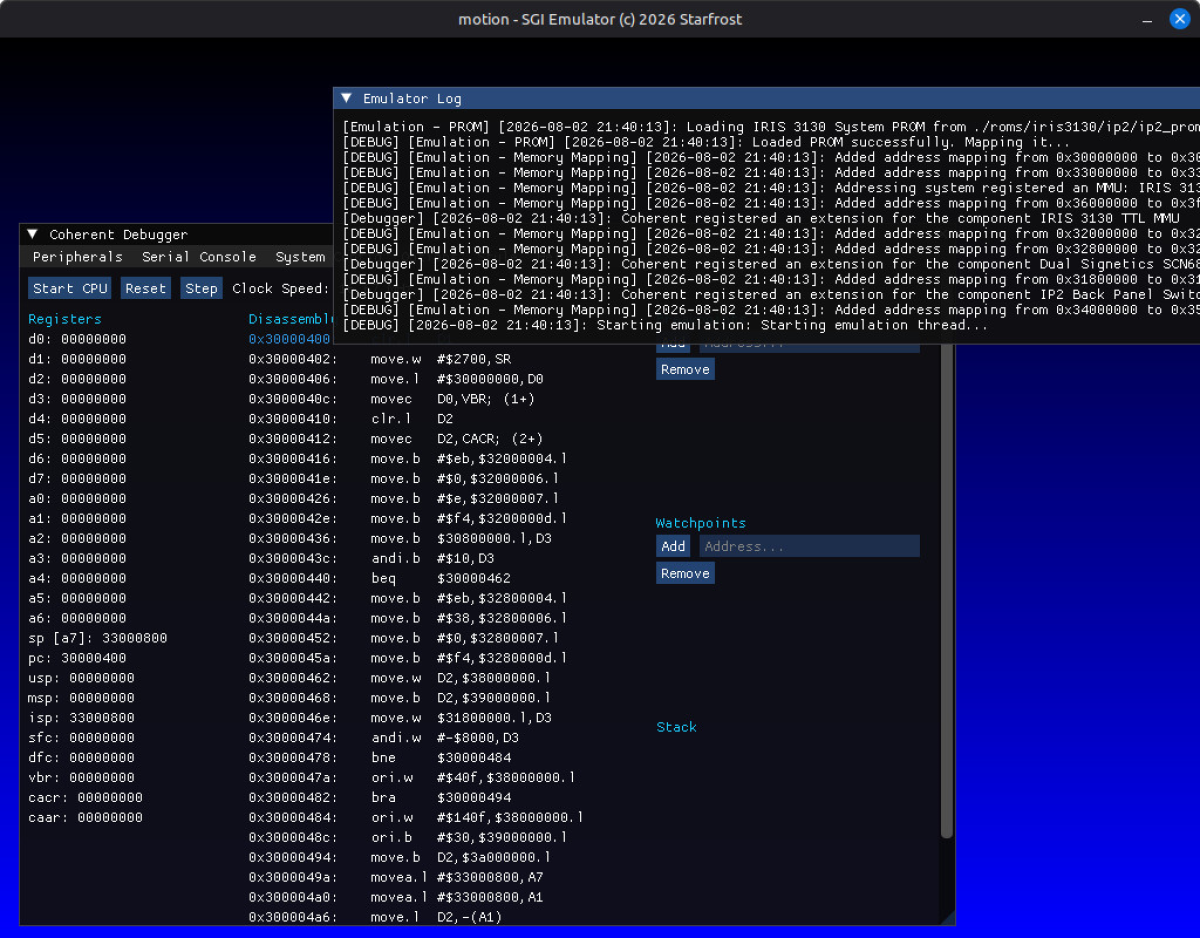
Task: Select register row isp: 33000800
Action: 81,718
